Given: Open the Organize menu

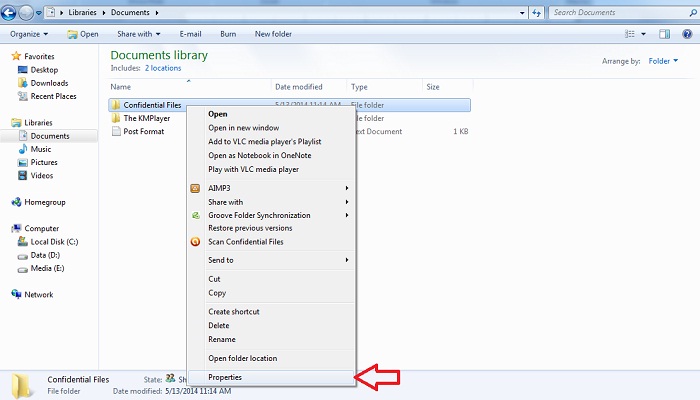Looking at the screenshot, I should 29,34.
